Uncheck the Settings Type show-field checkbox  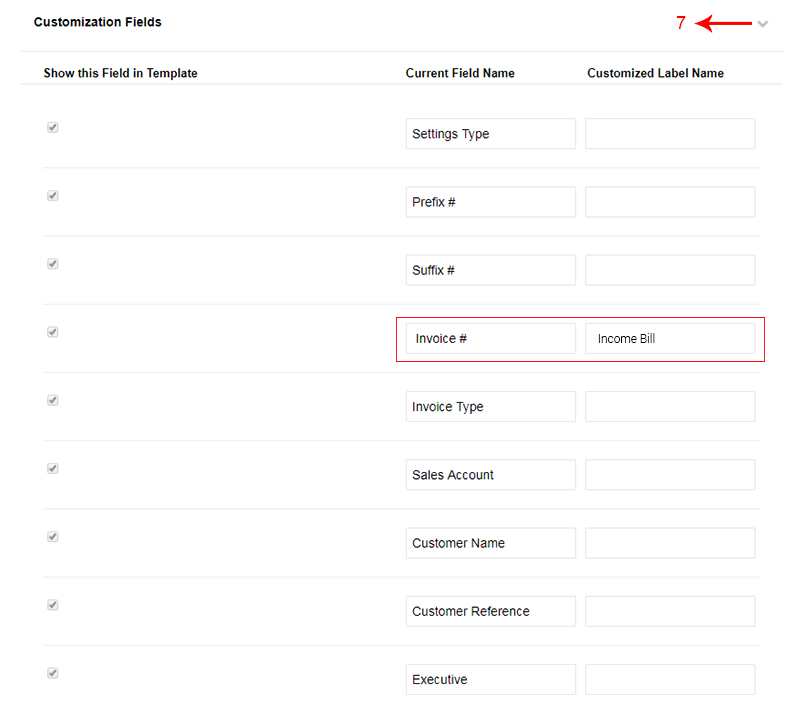(x=53, y=127)
